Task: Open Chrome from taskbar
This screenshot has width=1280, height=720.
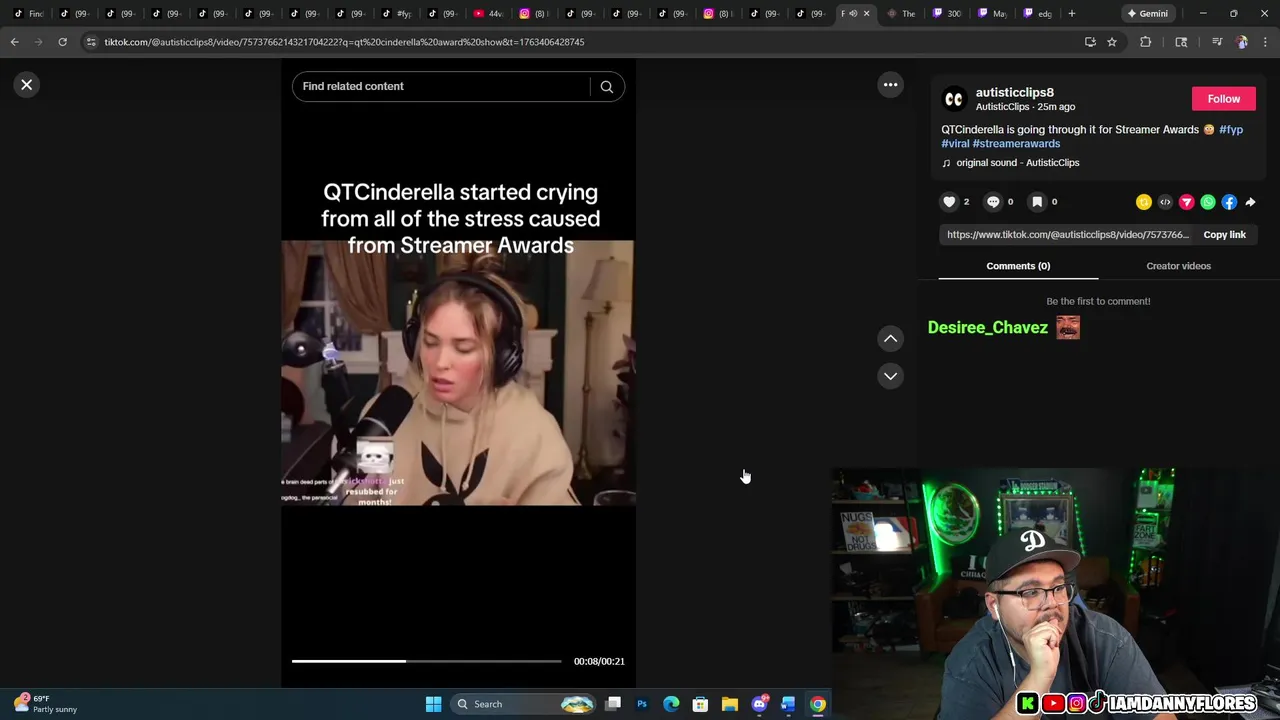Action: [818, 704]
